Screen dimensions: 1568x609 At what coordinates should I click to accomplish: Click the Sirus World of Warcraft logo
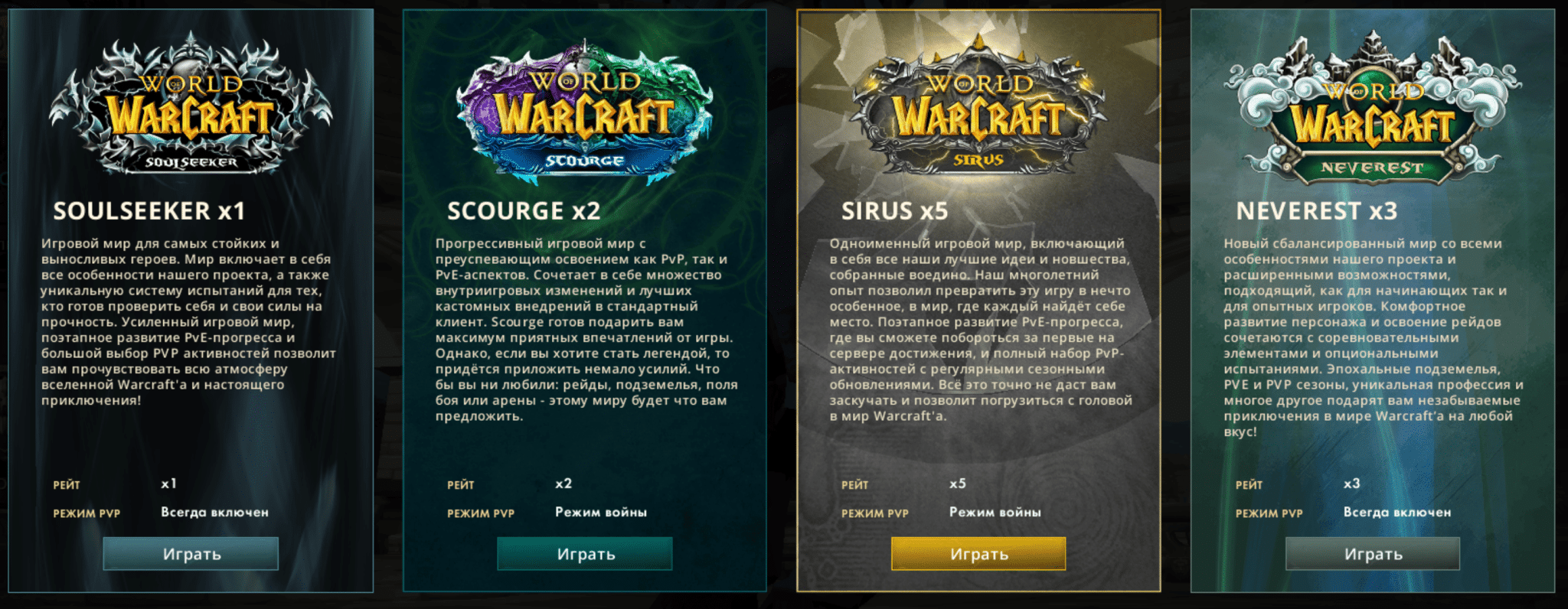979,107
